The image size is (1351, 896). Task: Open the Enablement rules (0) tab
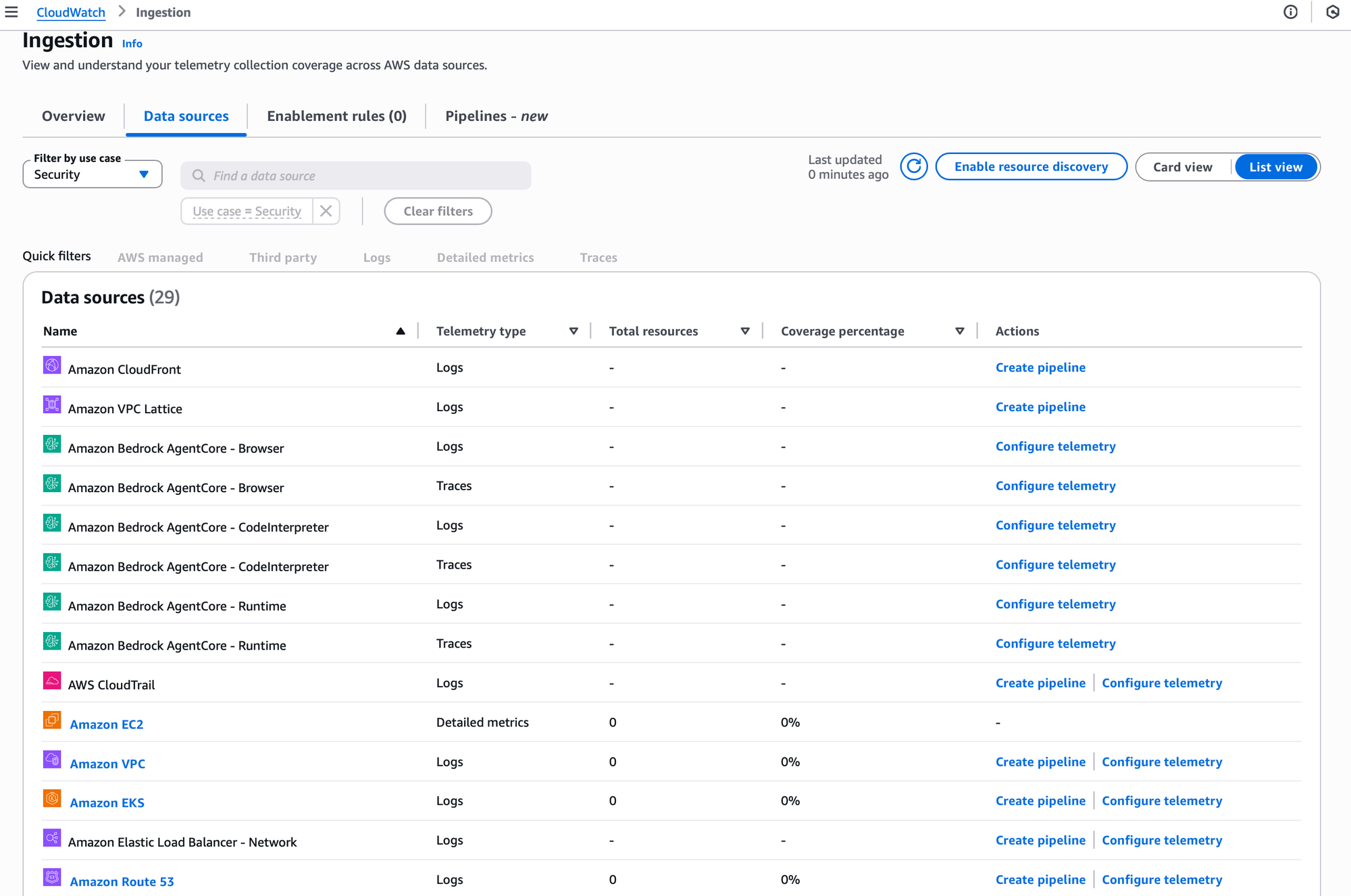point(336,116)
